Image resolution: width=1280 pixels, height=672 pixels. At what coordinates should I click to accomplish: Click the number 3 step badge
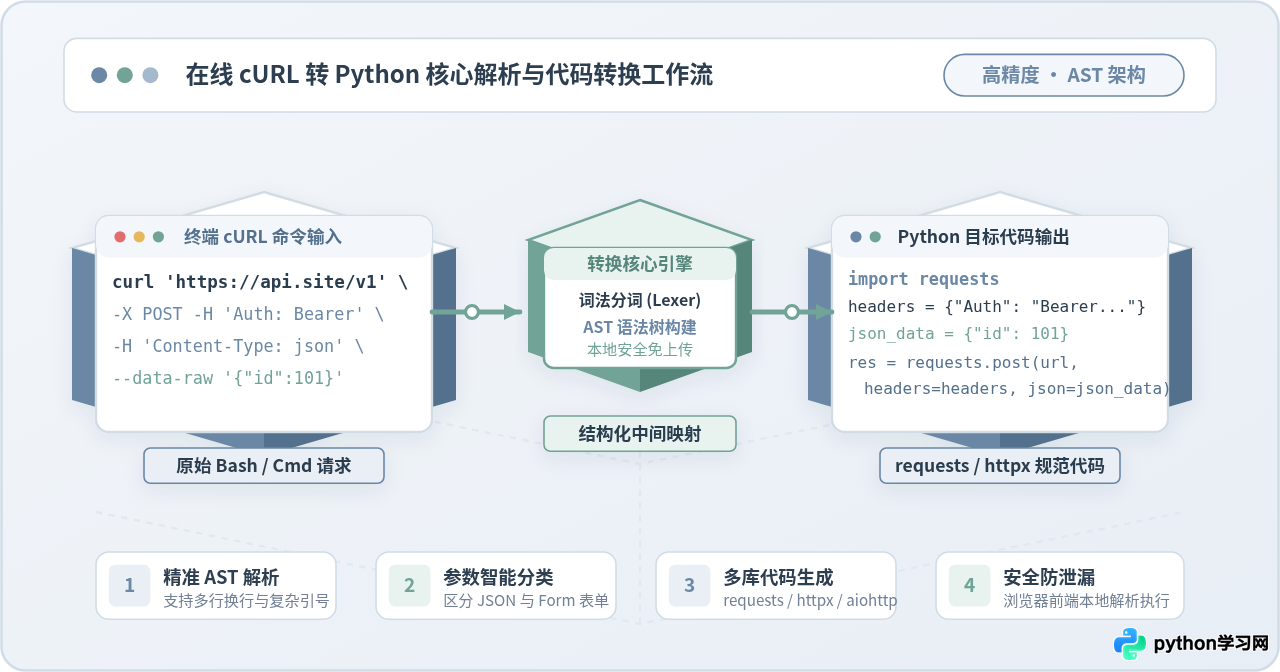[689, 585]
